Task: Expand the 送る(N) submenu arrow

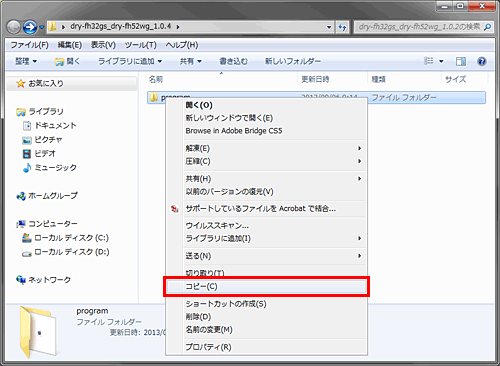Action: coord(359,256)
